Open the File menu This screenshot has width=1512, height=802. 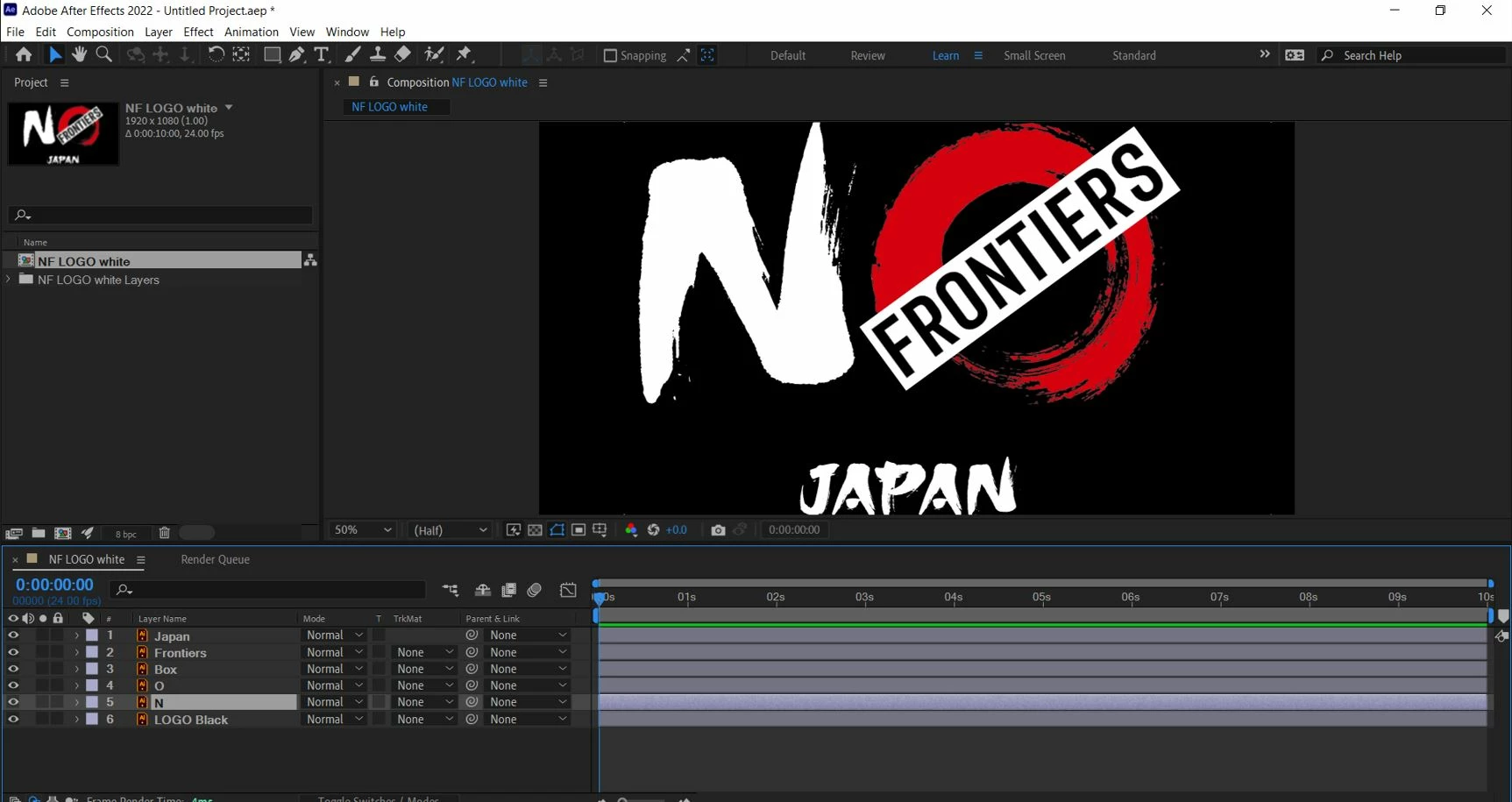[x=15, y=32]
